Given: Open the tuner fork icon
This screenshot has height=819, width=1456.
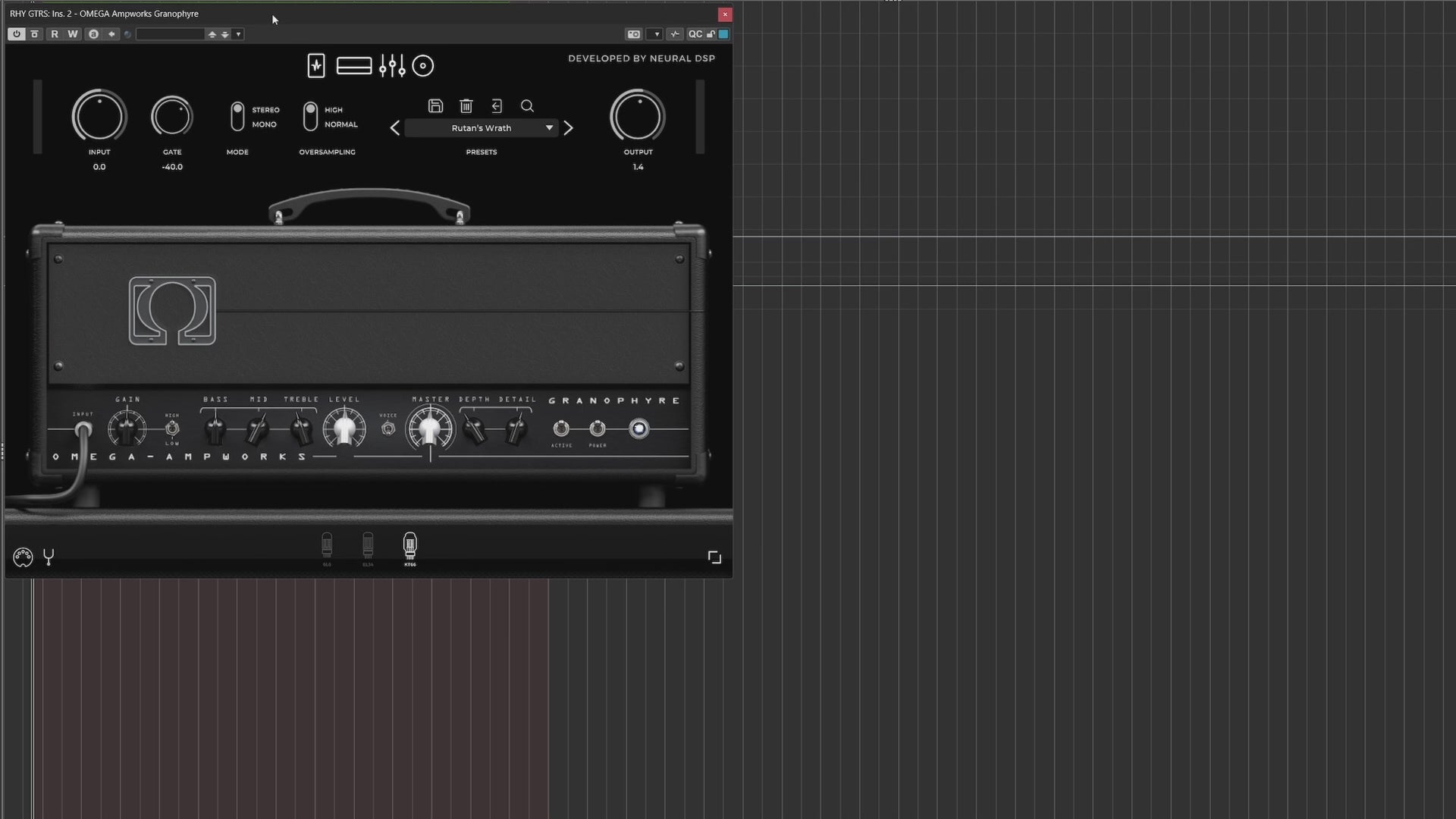Looking at the screenshot, I should tap(49, 557).
